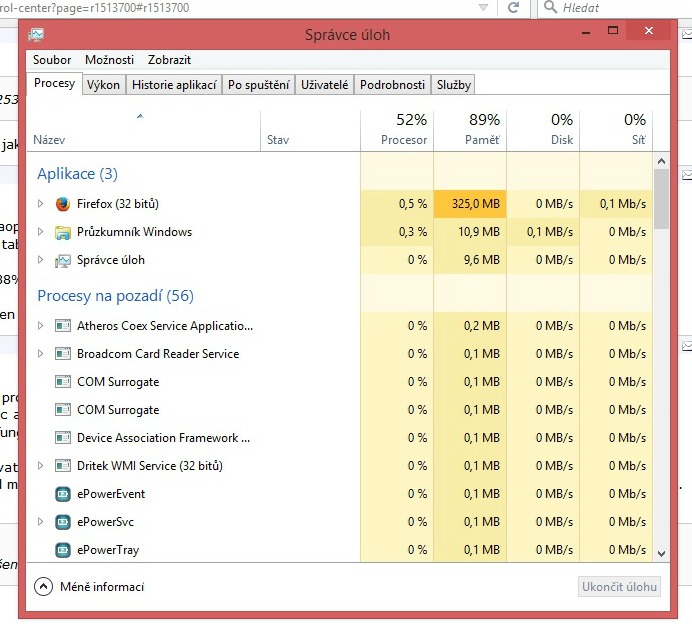Select the ePowerEvent process name

[x=111, y=494]
